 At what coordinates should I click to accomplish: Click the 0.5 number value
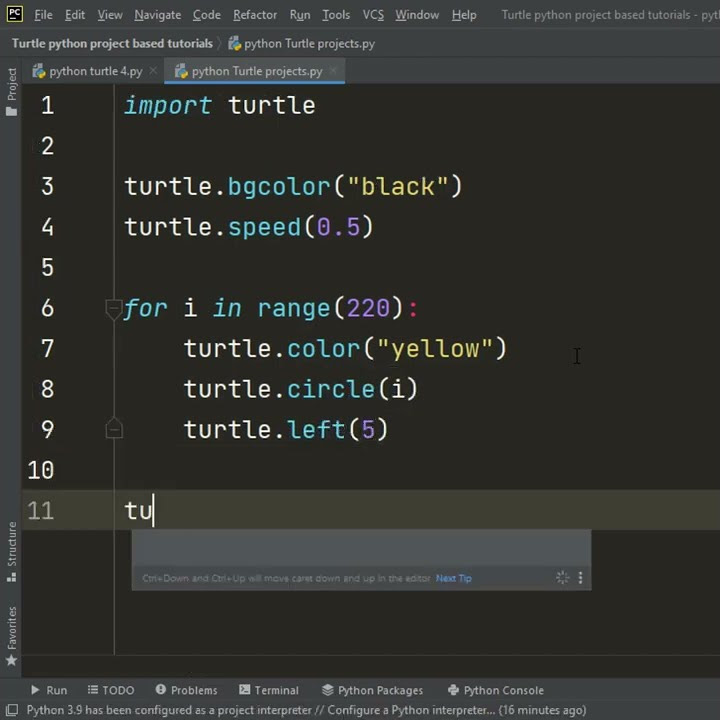pyautogui.click(x=338, y=227)
